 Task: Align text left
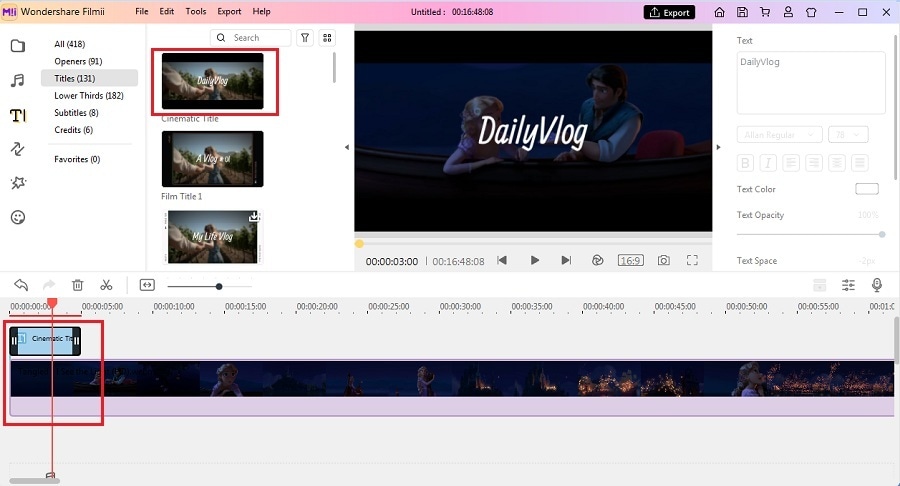pyautogui.click(x=791, y=163)
